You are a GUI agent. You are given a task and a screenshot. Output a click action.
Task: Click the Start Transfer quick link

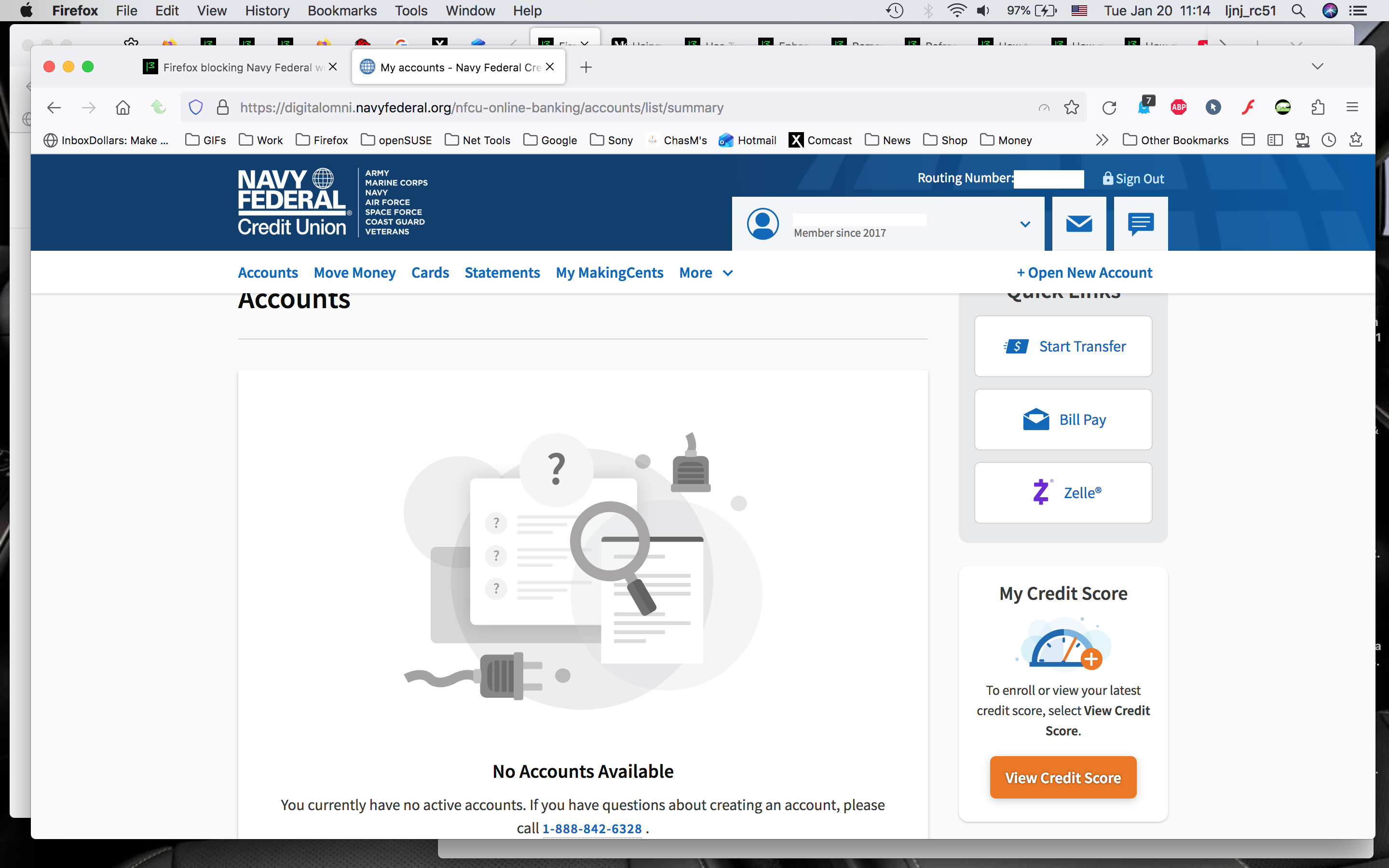[1063, 346]
